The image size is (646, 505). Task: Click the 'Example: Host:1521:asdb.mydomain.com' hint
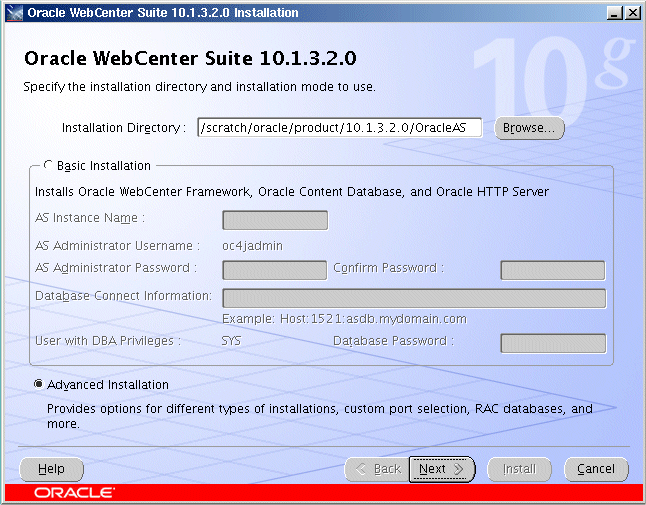344,319
